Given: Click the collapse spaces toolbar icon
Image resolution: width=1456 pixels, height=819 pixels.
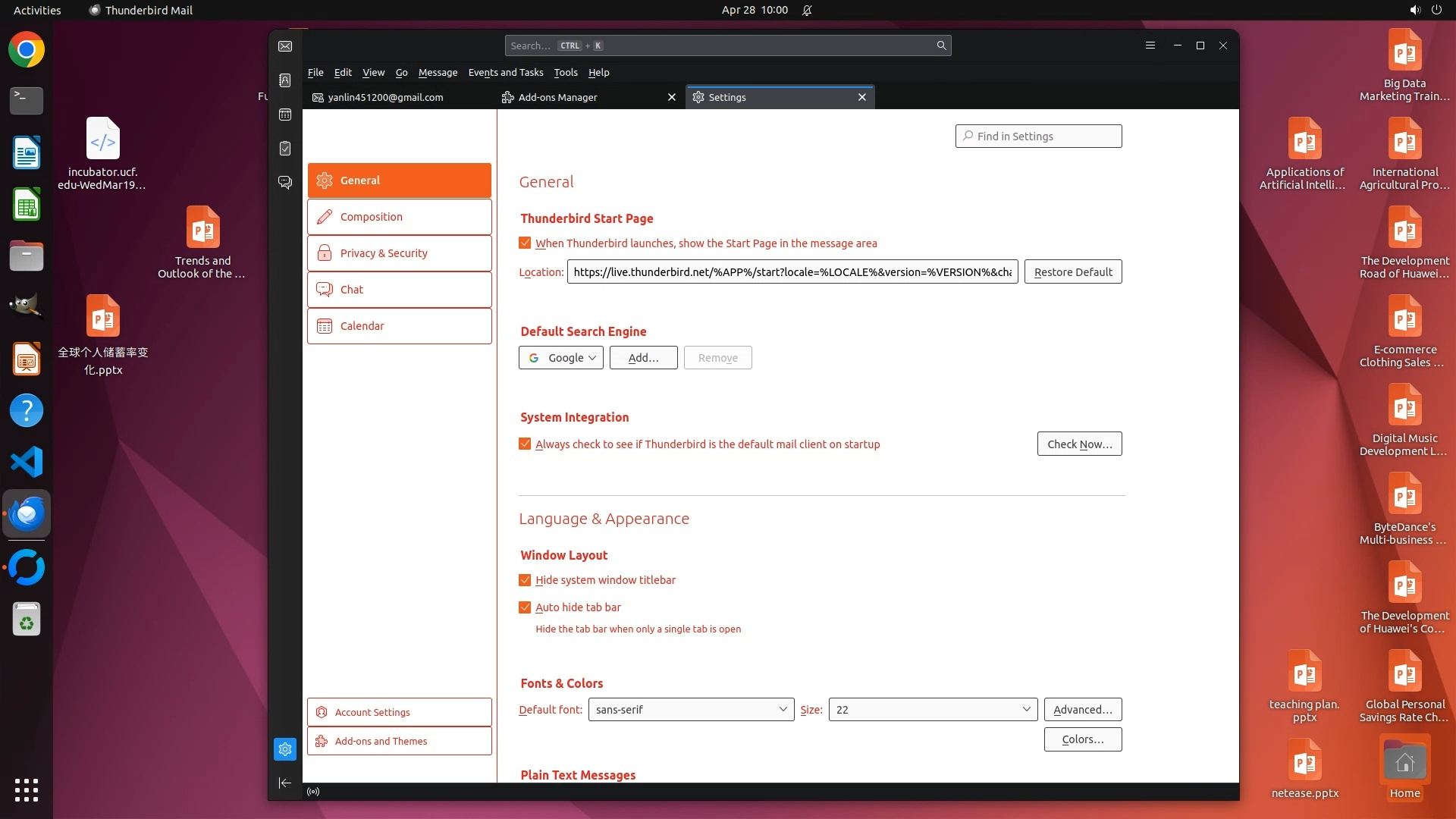Looking at the screenshot, I should pyautogui.click(x=285, y=783).
